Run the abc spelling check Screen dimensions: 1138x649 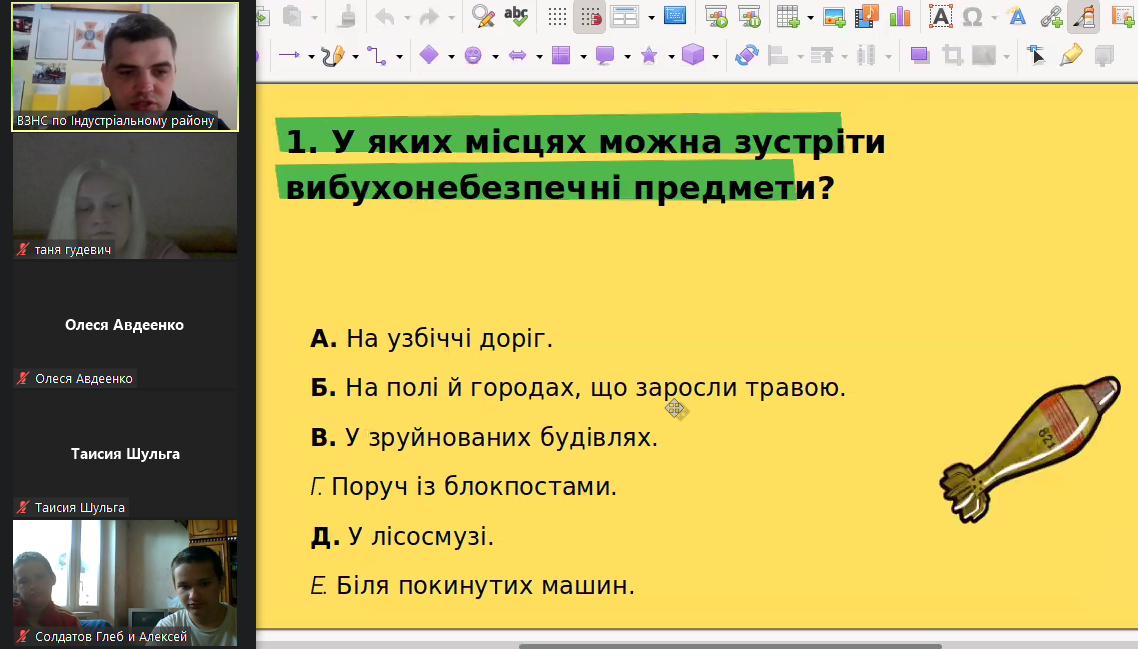[516, 16]
